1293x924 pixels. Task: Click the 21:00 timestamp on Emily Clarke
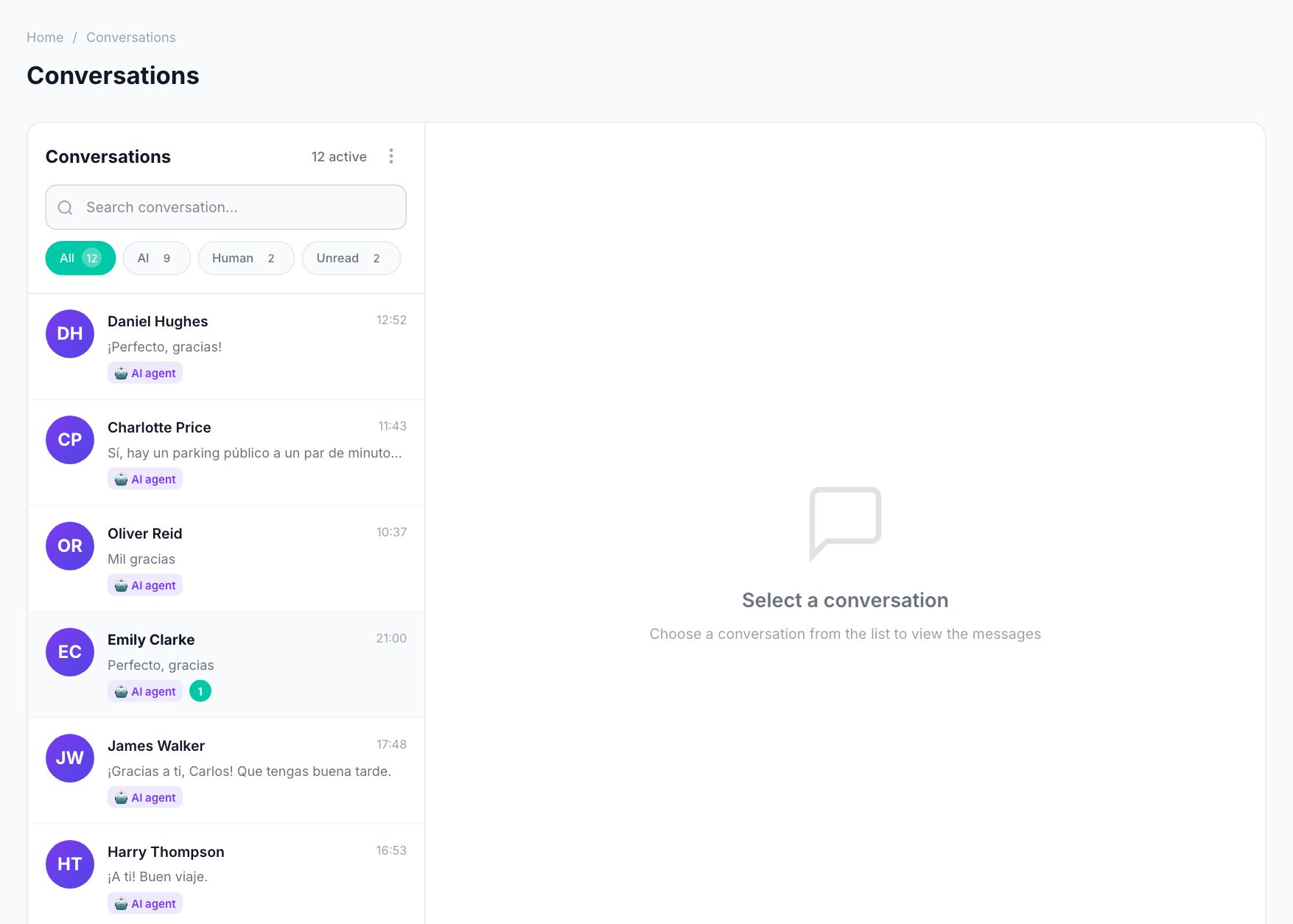pos(391,638)
